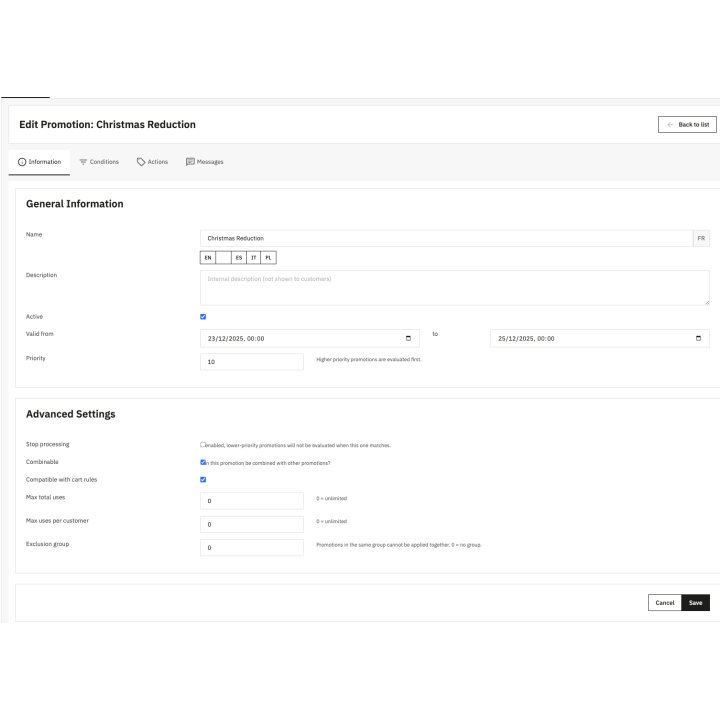Uncheck Compatible with cart rules

tap(203, 479)
